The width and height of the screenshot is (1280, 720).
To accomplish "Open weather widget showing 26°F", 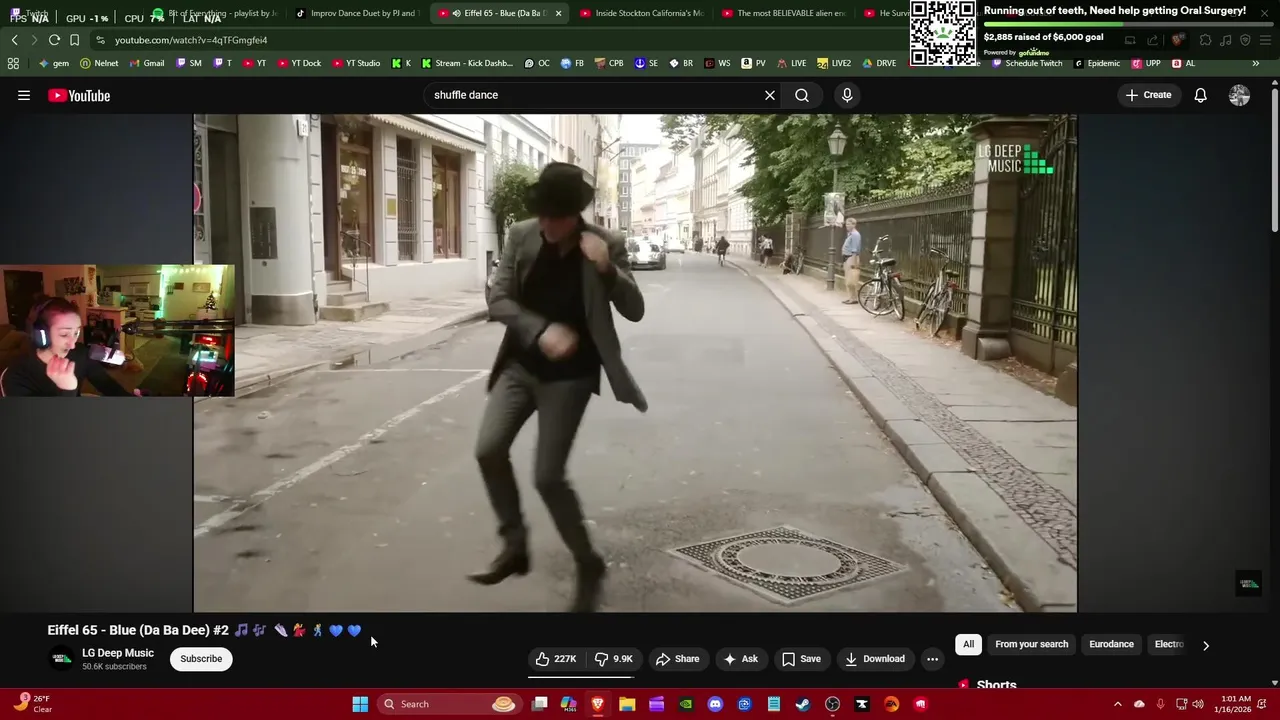I will (x=32, y=704).
